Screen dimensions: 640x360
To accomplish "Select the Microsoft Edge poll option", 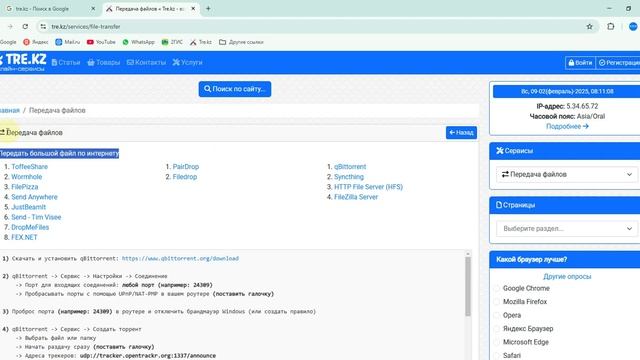I will (x=497, y=342).
